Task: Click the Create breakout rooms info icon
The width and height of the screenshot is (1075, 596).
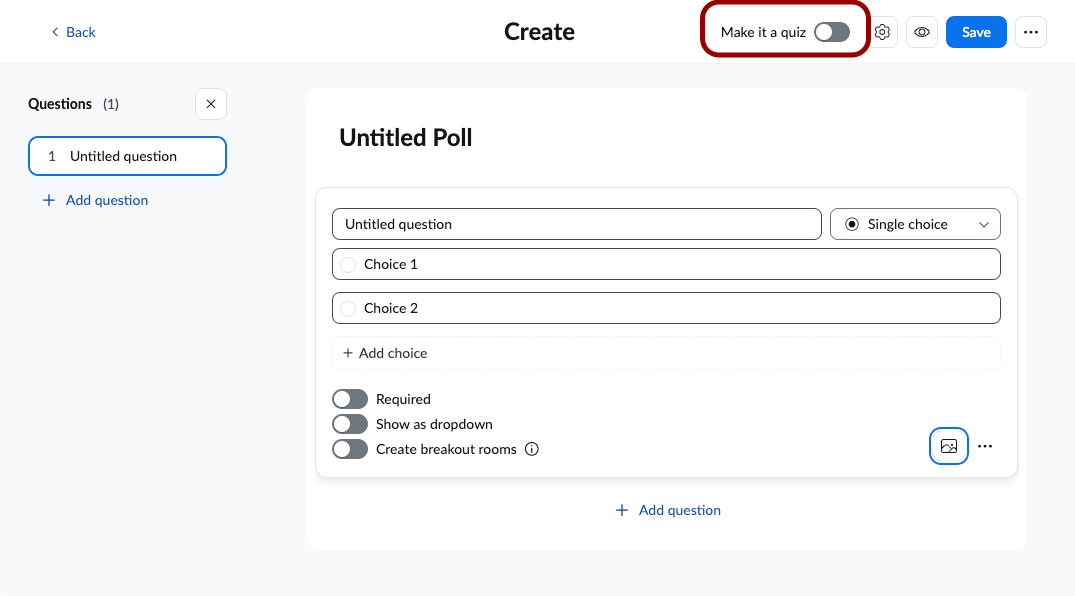Action: point(531,449)
